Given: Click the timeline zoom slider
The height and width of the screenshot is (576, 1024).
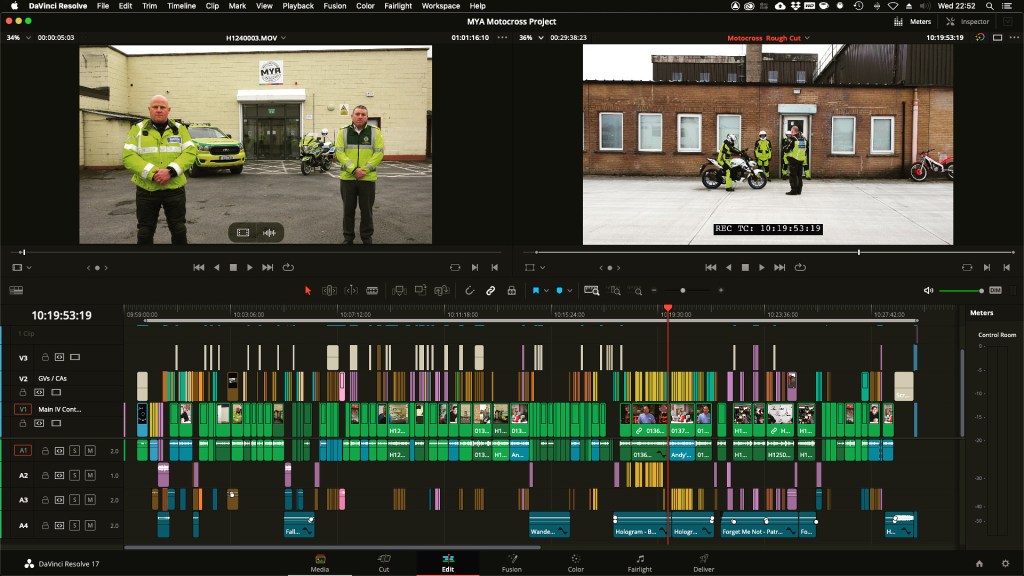Looking at the screenshot, I should (683, 290).
